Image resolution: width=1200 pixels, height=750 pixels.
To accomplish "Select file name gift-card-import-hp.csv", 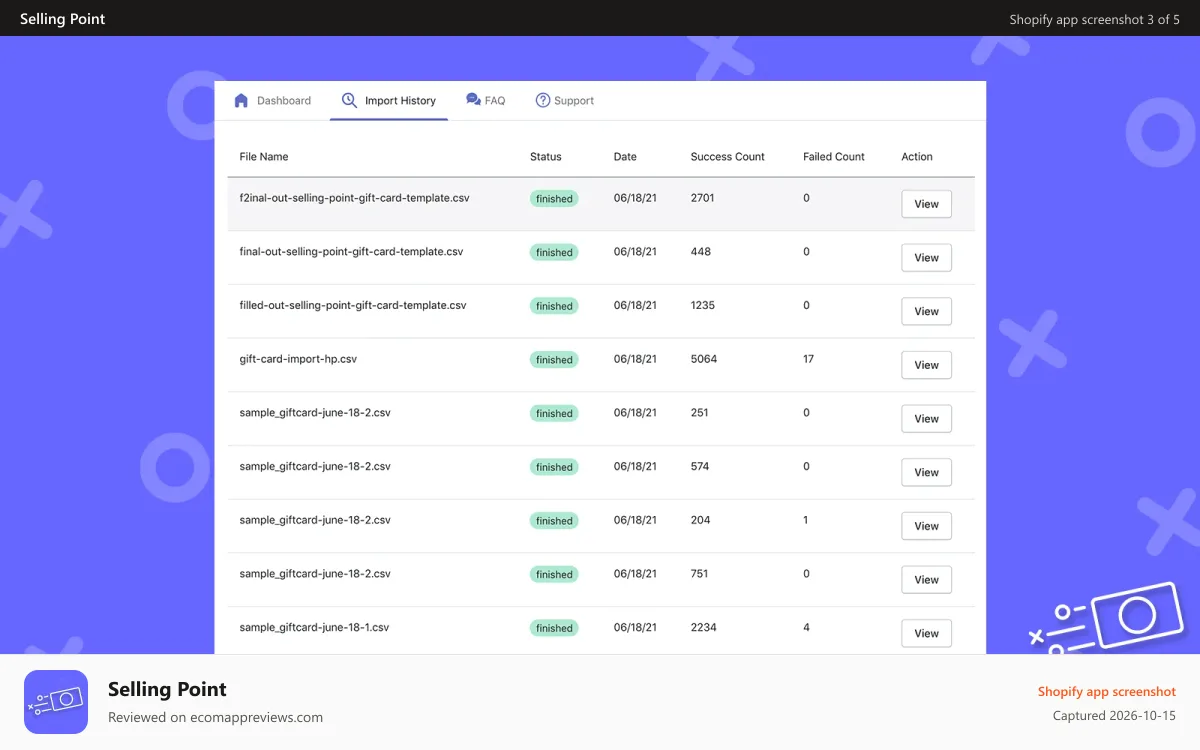I will pyautogui.click(x=298, y=359).
